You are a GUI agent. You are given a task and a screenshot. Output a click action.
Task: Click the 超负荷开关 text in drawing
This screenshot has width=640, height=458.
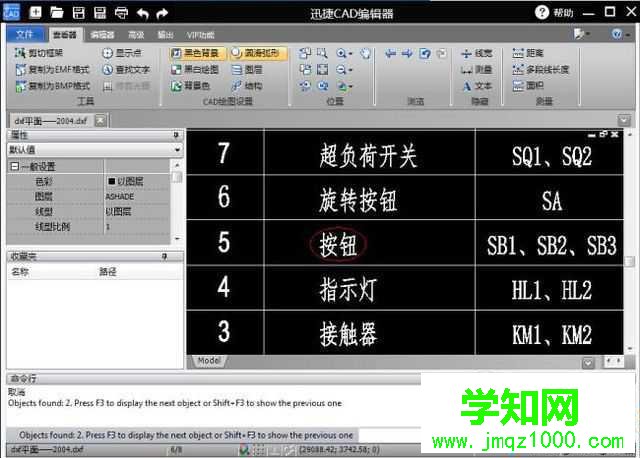click(368, 155)
